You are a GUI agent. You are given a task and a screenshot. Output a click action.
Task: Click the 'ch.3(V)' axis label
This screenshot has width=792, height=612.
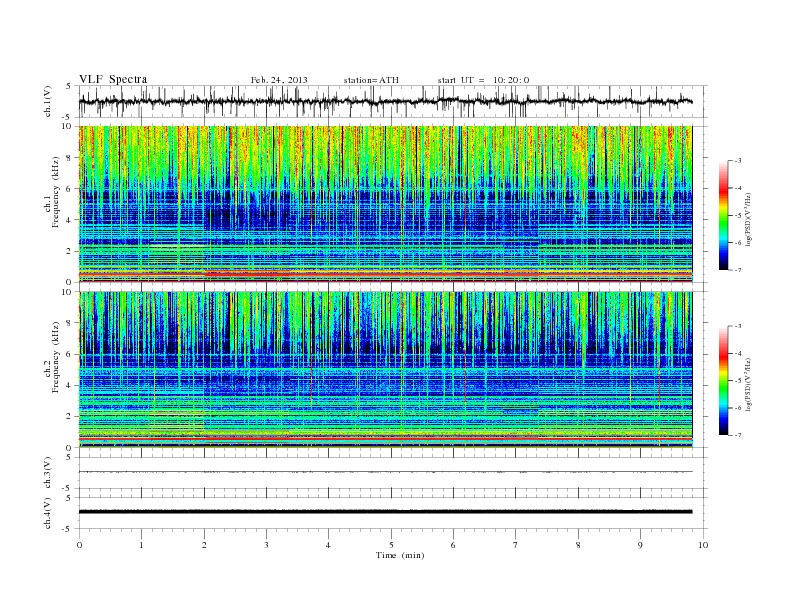click(x=48, y=473)
